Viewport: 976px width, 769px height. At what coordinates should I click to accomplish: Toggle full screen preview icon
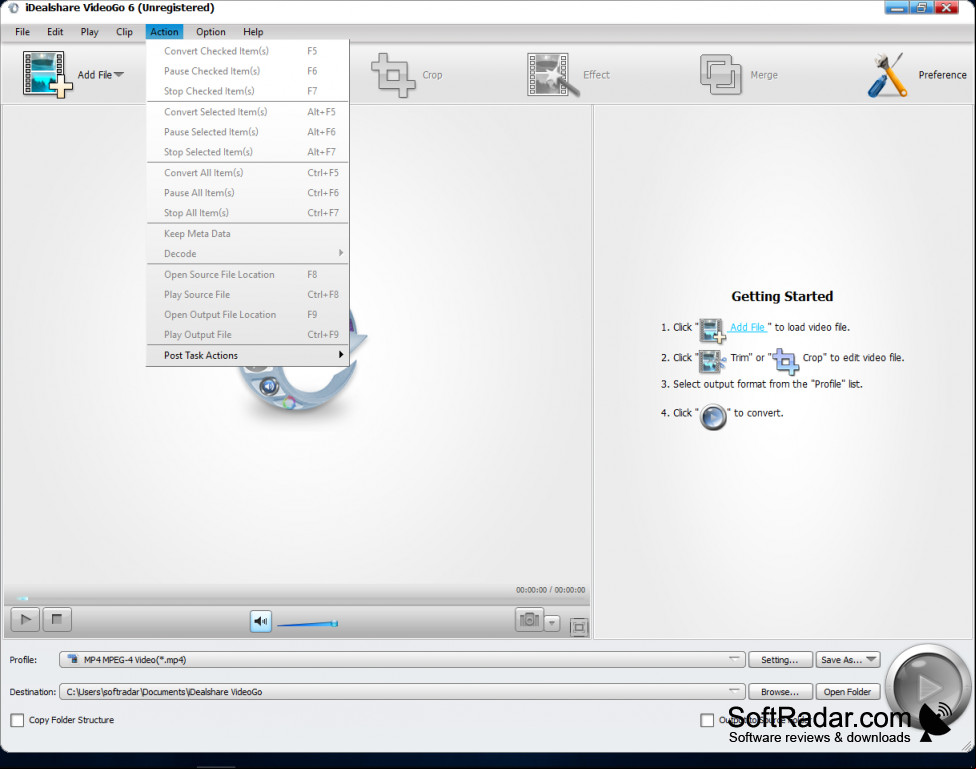tap(579, 627)
